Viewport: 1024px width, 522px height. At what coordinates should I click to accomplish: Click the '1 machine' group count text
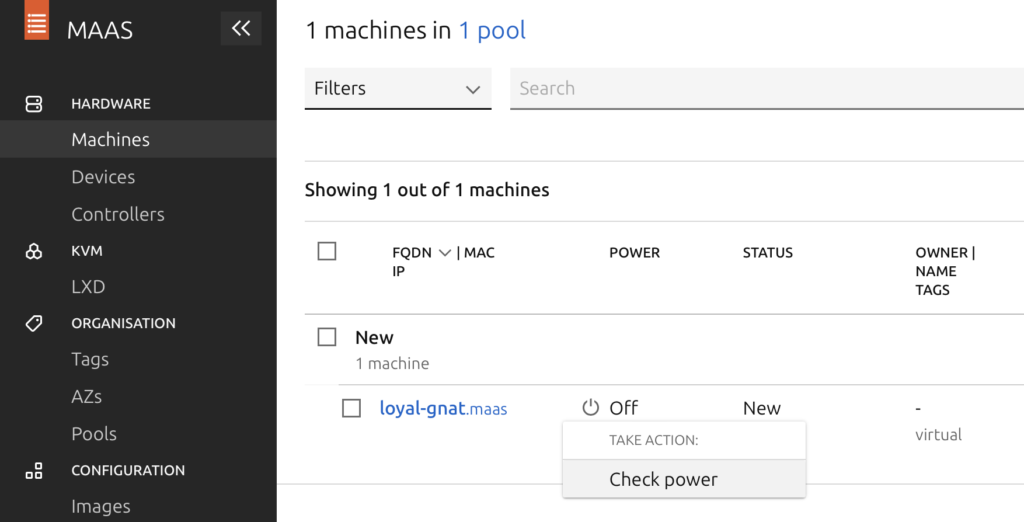coord(392,363)
